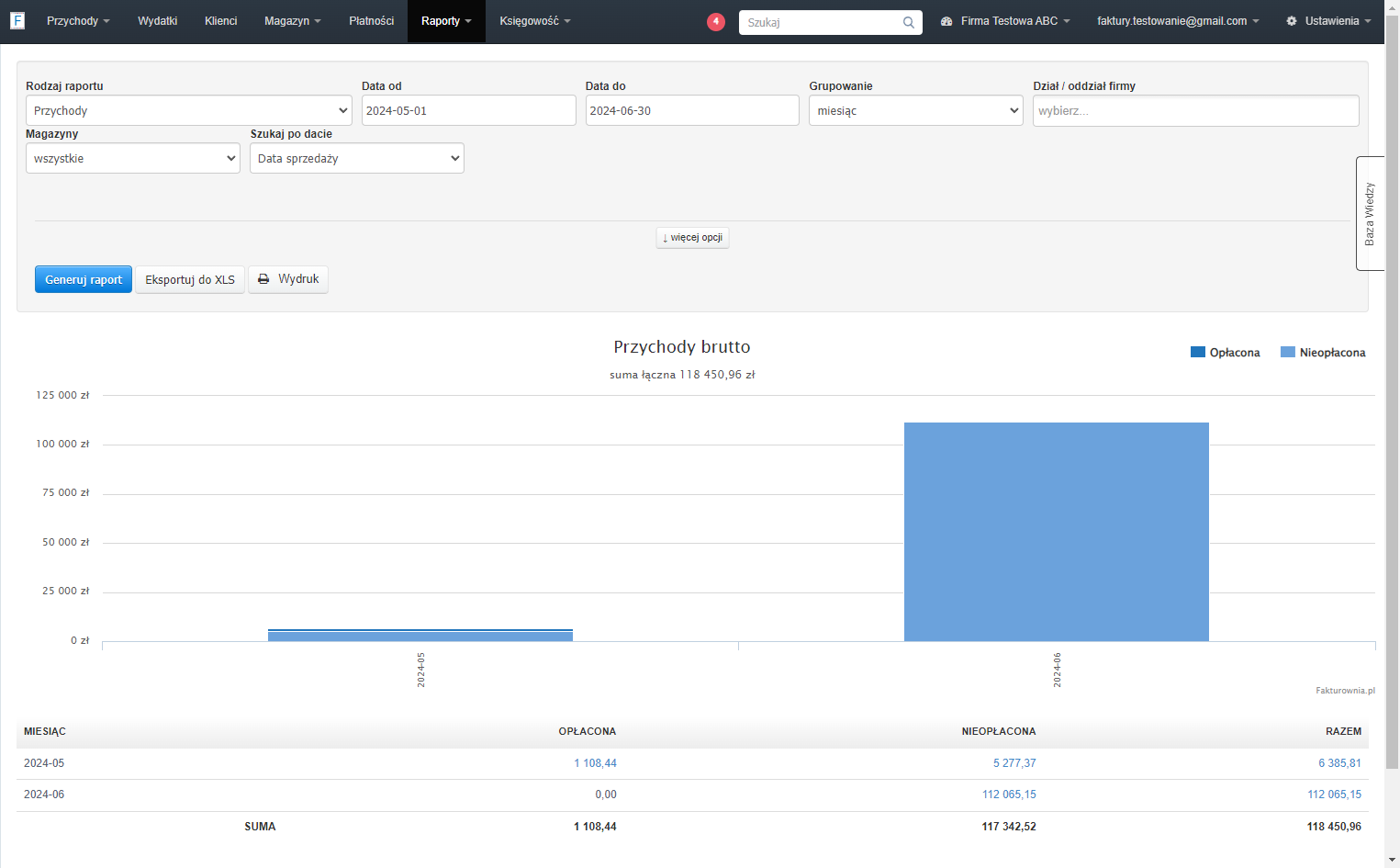Open the Szukaj po dacie dropdown
1400x868 pixels.
tap(357, 158)
